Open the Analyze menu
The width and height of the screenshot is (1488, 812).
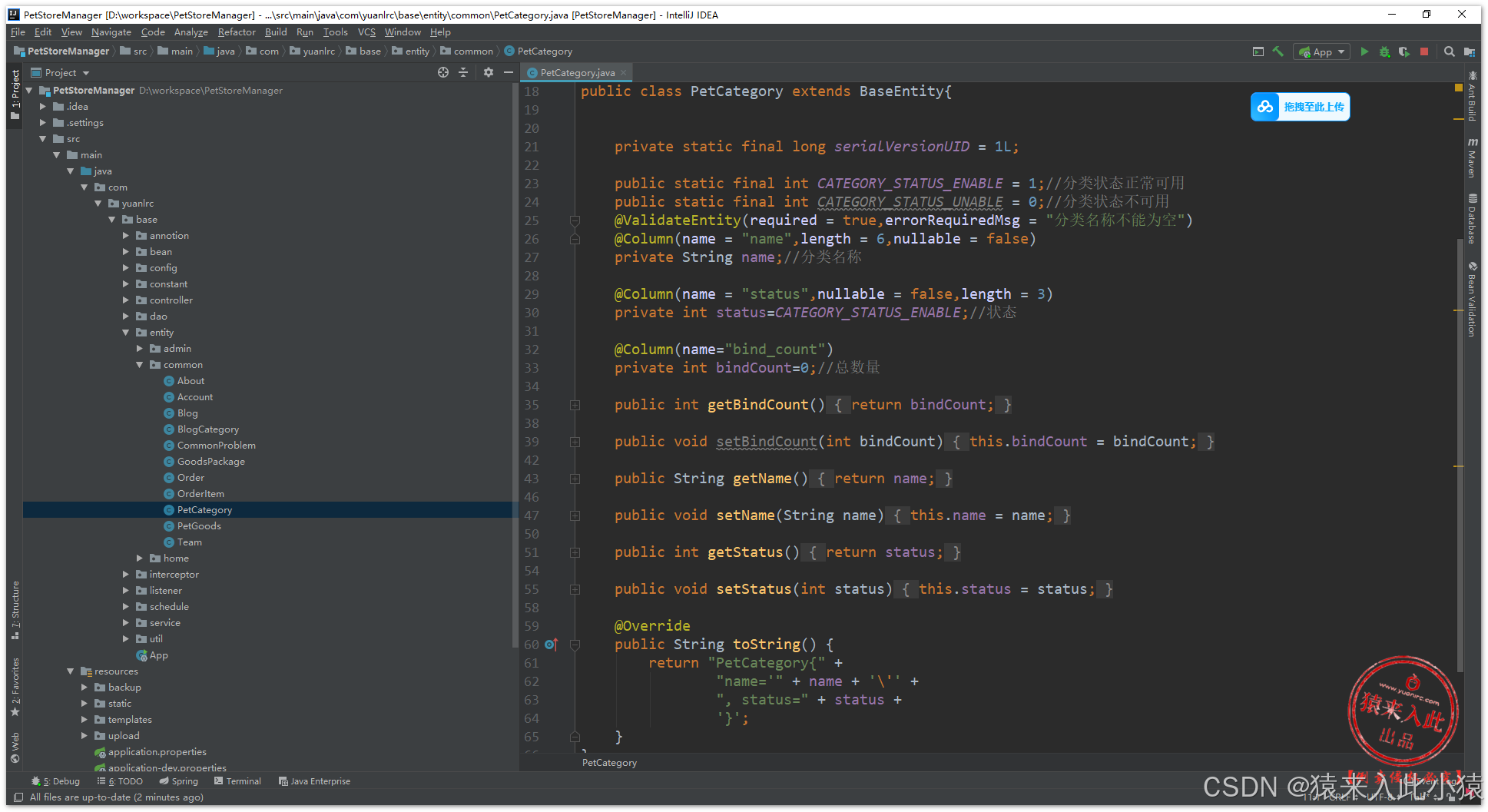[x=191, y=32]
